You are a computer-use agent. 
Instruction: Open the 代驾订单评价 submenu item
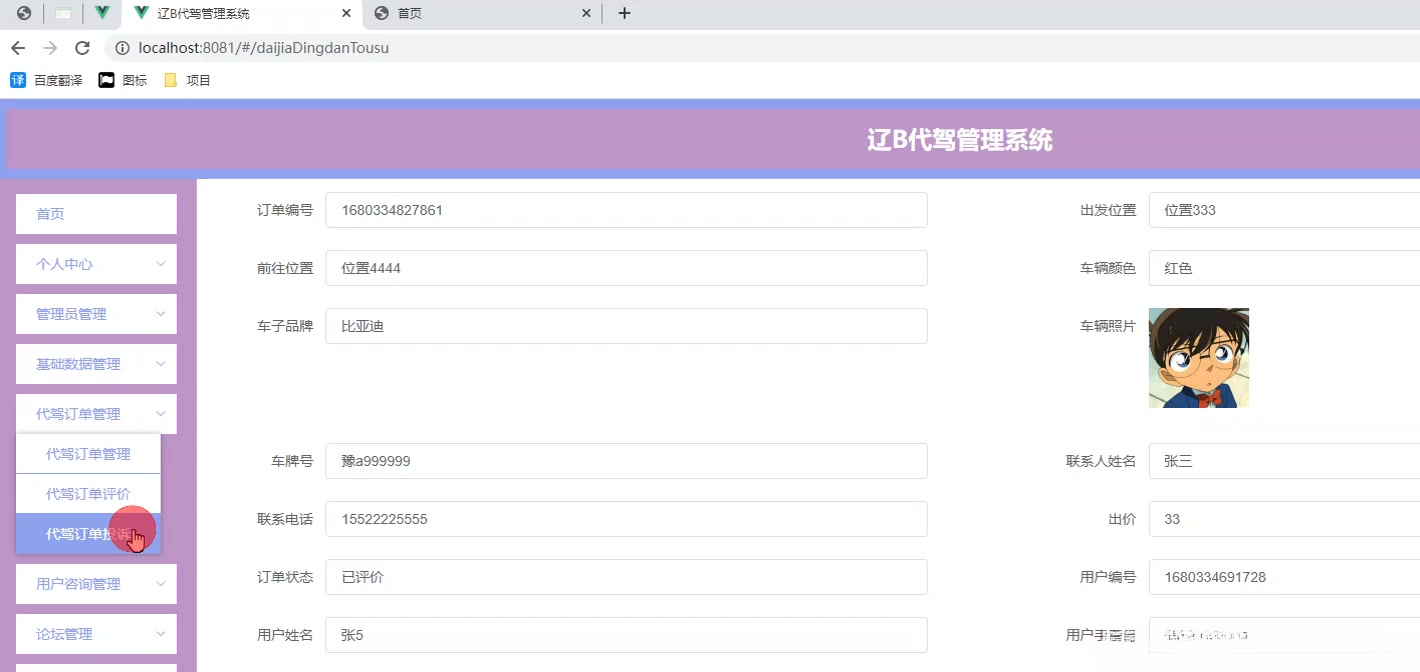[88, 494]
